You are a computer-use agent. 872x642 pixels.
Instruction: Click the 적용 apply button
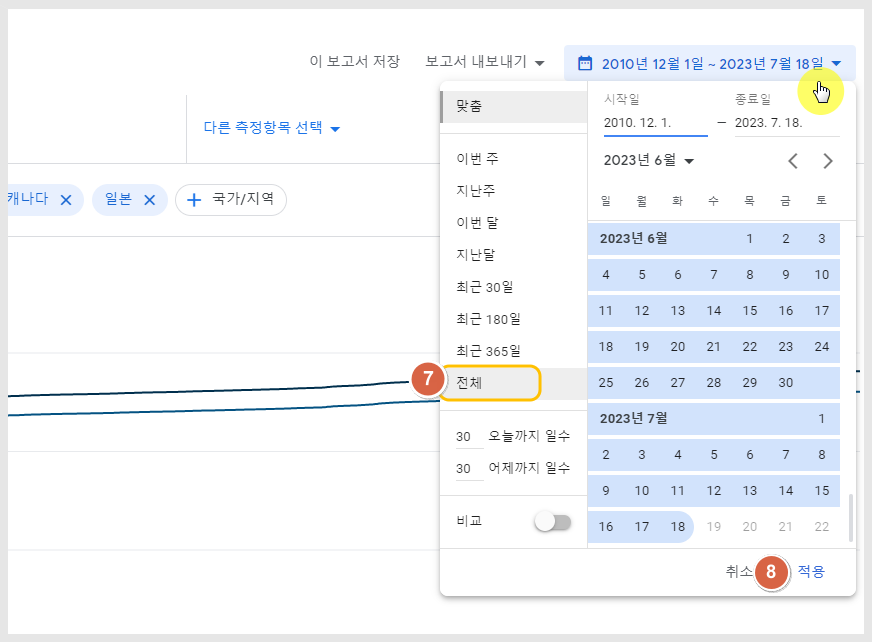pos(811,571)
